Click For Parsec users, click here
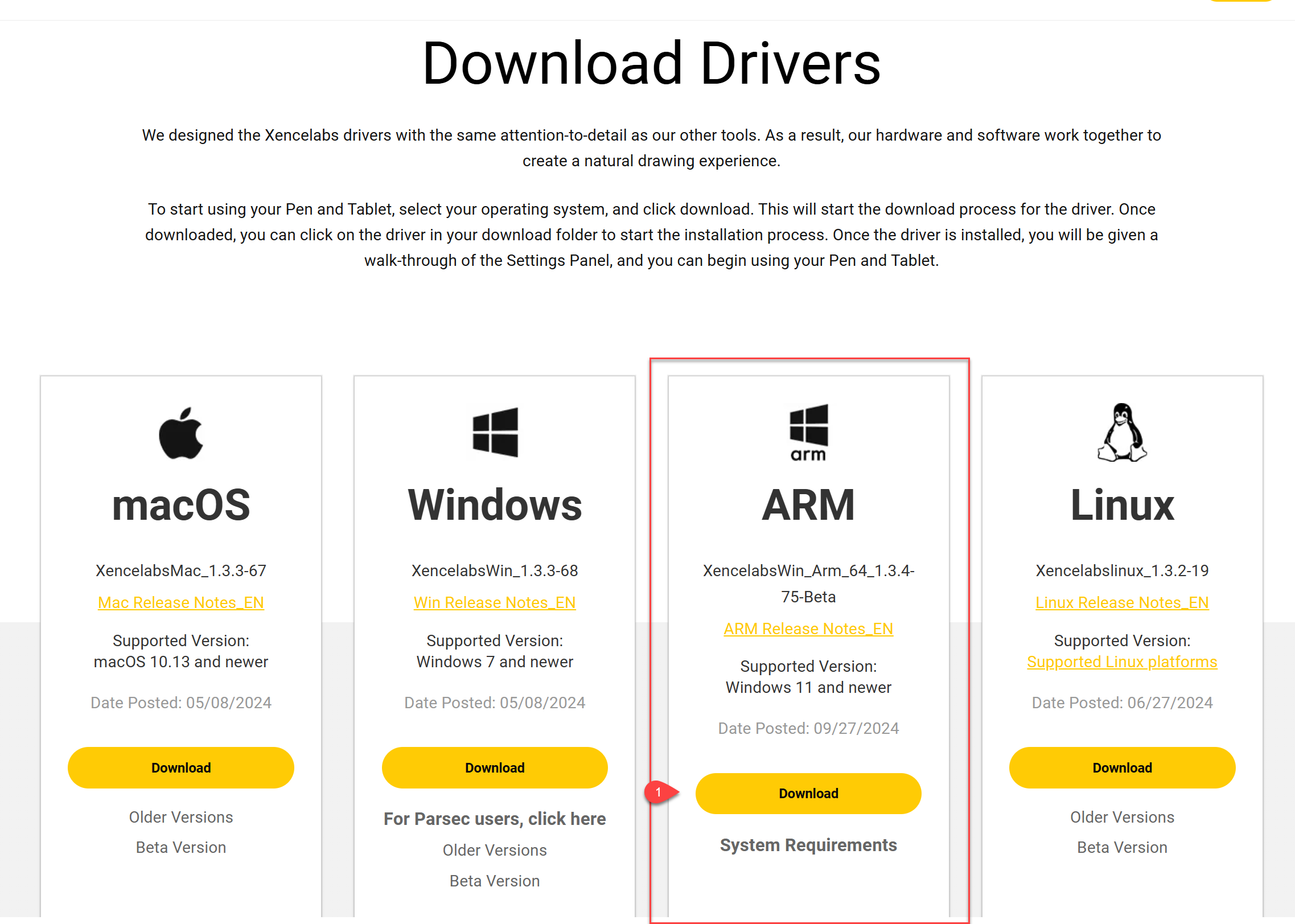The height and width of the screenshot is (924, 1295). click(x=495, y=819)
